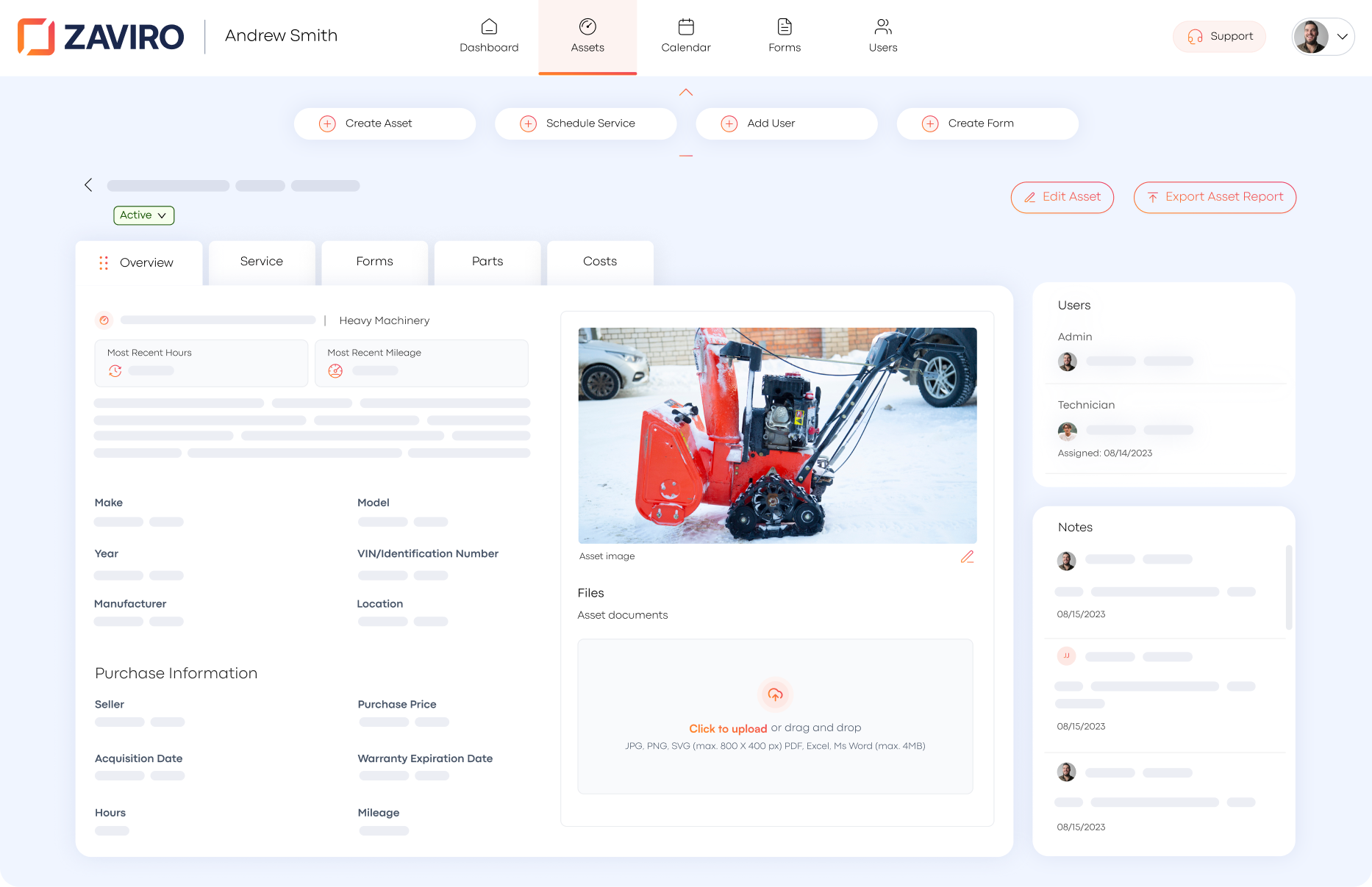Click the Most Recent Mileage gauge icon
1372x887 pixels.
(335, 371)
